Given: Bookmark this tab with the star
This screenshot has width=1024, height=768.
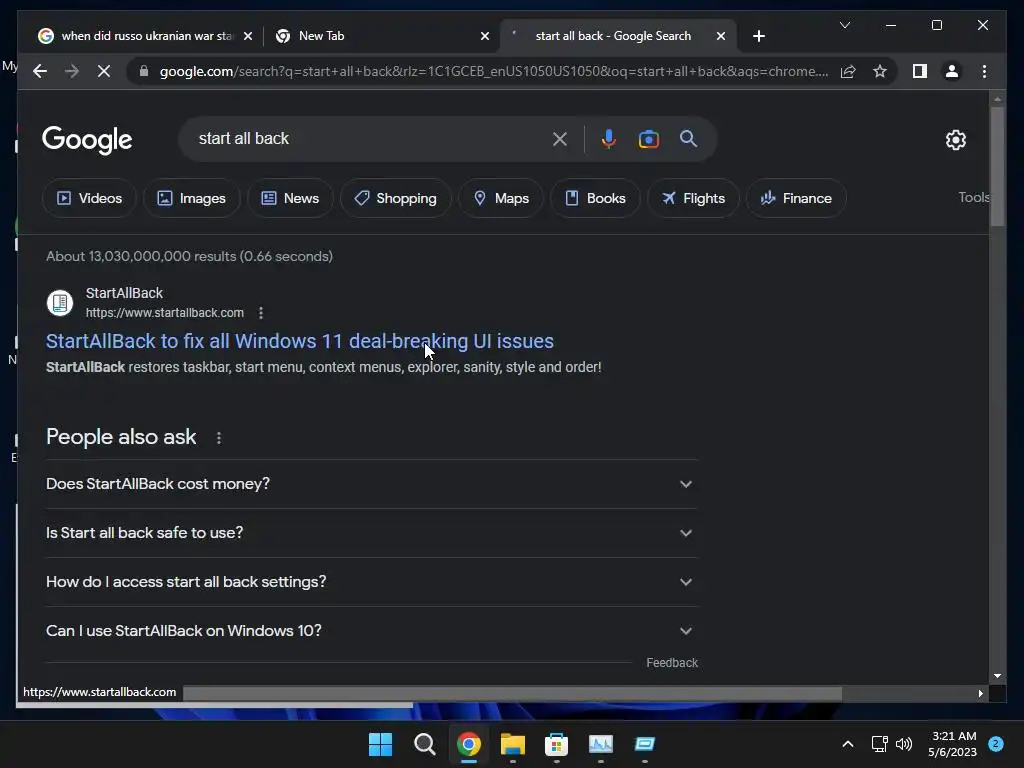Looking at the screenshot, I should pos(880,71).
